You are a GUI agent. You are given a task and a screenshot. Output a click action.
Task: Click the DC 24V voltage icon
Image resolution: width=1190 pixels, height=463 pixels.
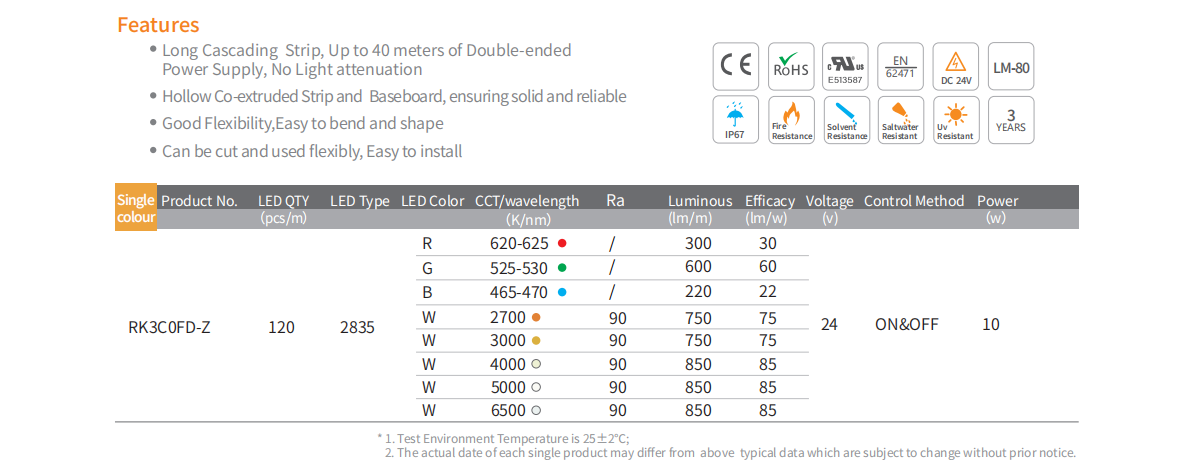click(x=955, y=66)
